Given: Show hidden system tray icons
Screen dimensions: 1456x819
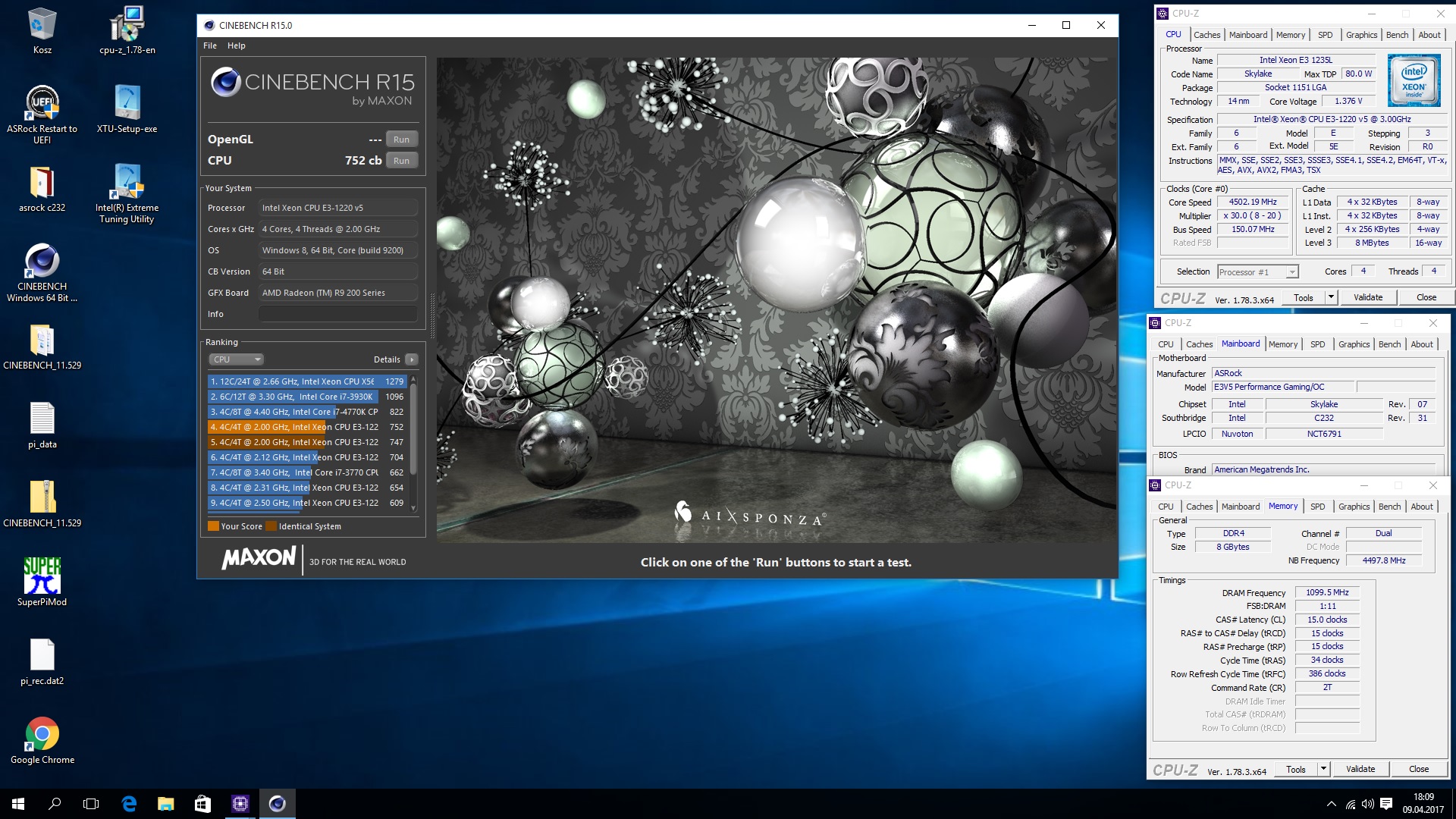Looking at the screenshot, I should tap(1331, 804).
